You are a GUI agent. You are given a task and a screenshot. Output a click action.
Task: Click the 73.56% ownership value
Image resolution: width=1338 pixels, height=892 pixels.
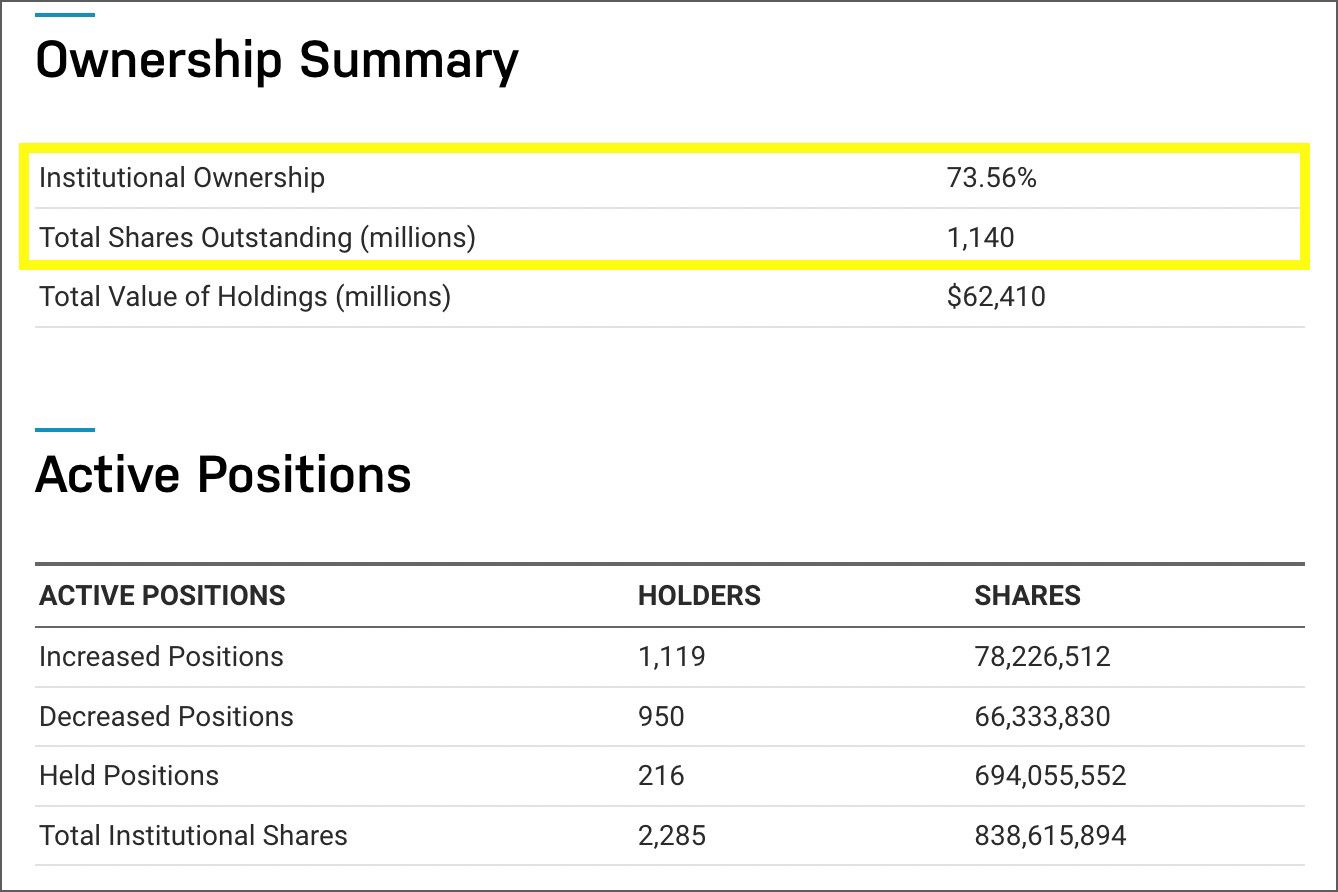(991, 178)
